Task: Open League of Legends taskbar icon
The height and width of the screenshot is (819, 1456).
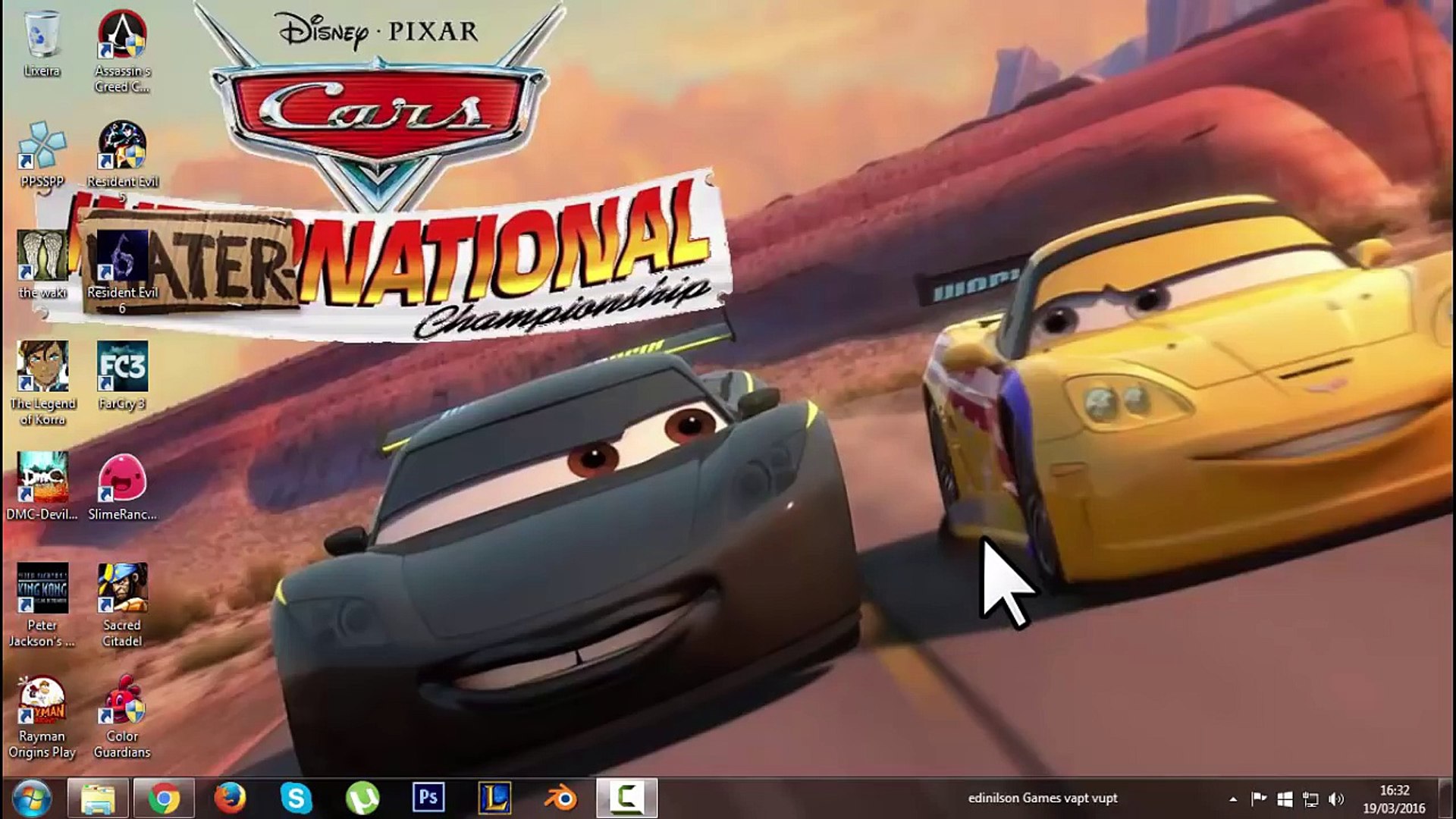Action: (494, 799)
